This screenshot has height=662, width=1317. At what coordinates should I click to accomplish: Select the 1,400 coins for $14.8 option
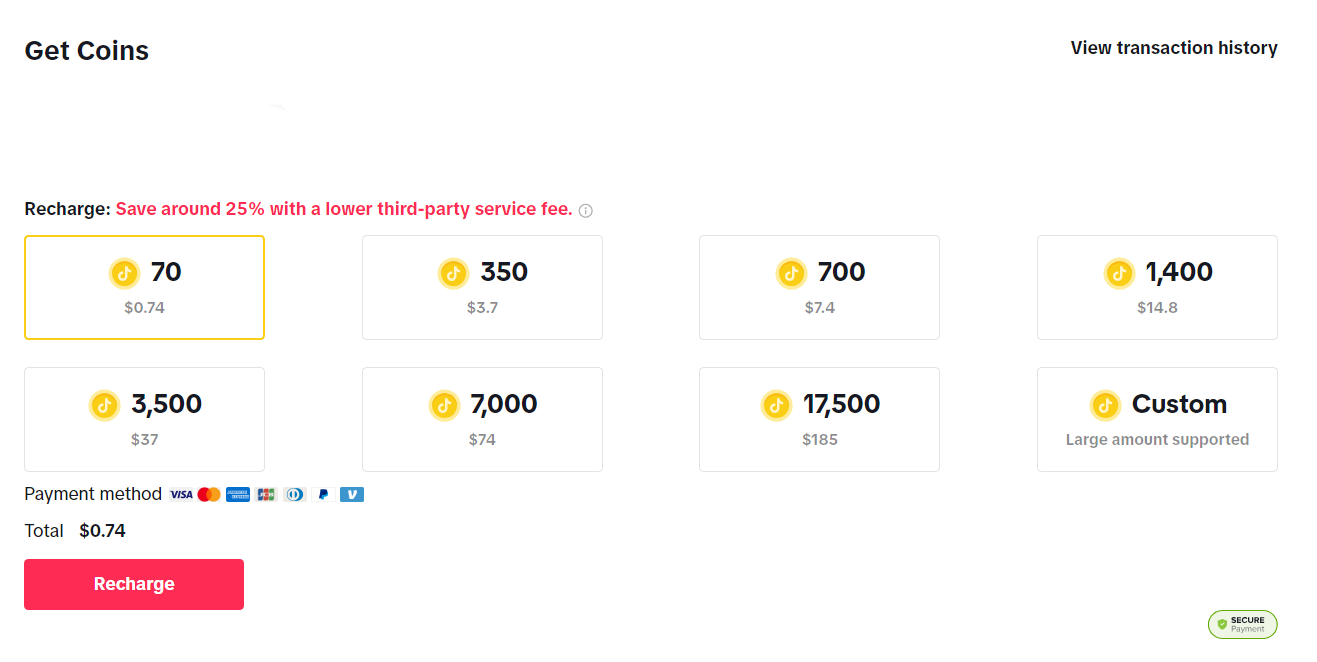click(1157, 287)
